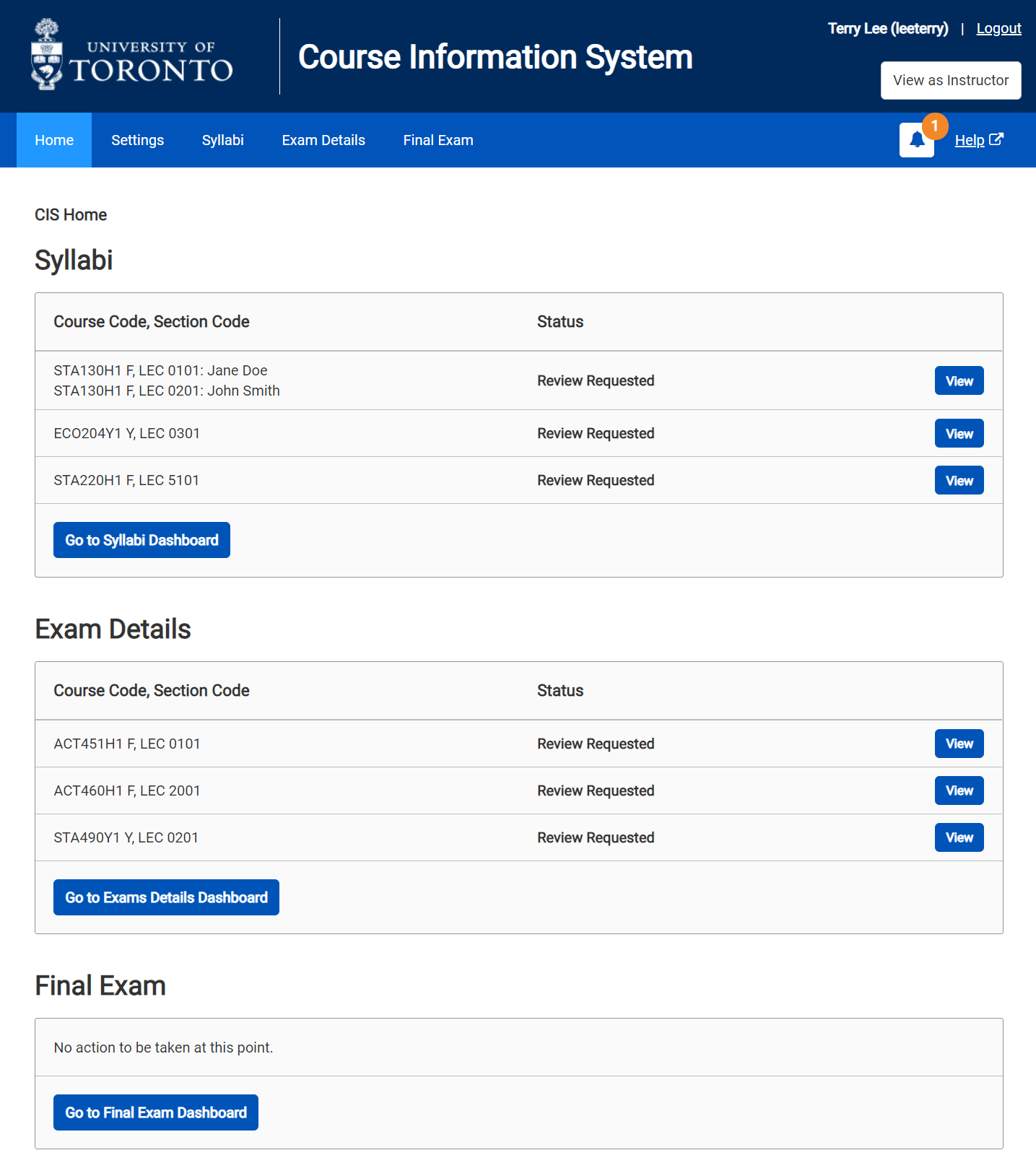
Task: Open the Help link
Action: pos(979,140)
